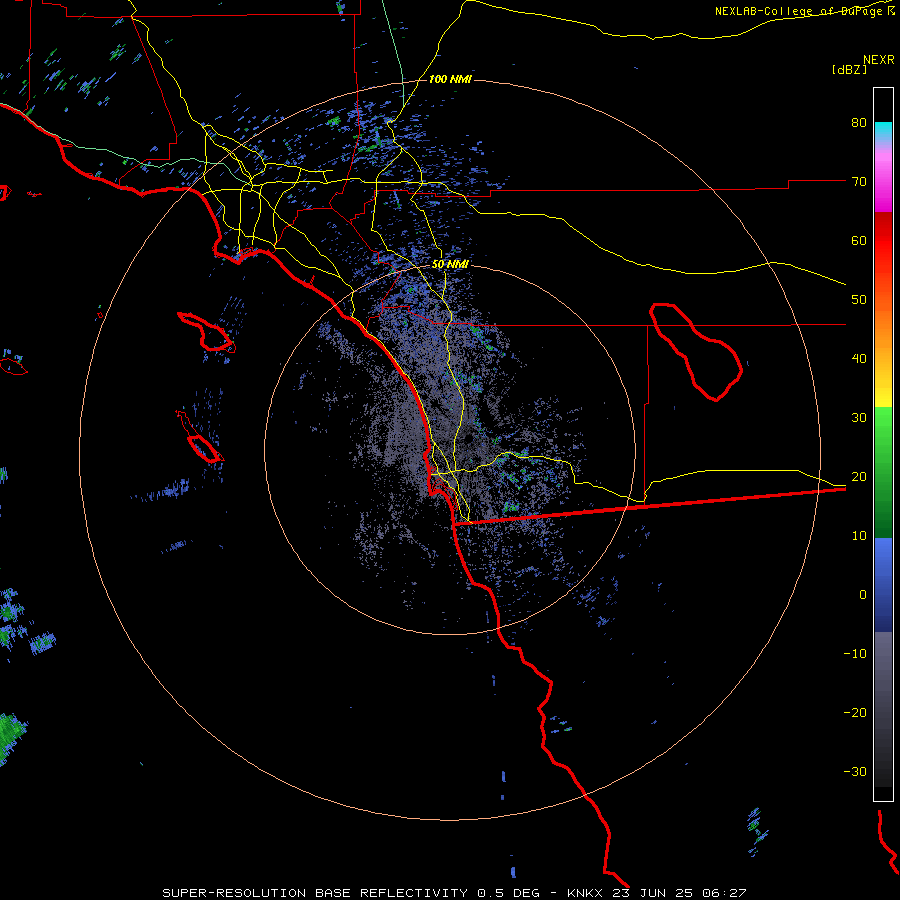Screen dimensions: 900x900
Task: Click the gray segment of the color bar
Action: (883, 709)
